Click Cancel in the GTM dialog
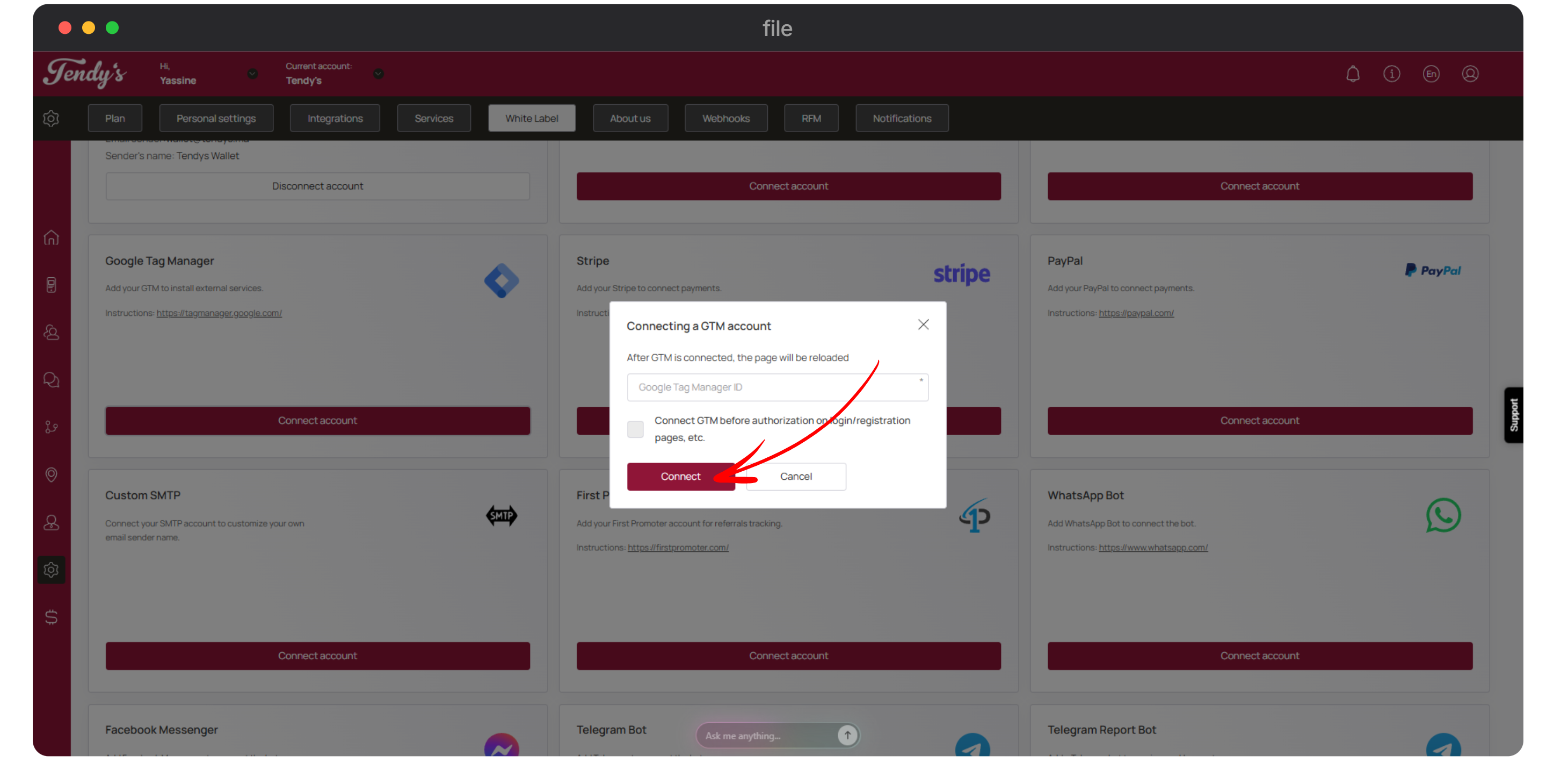Viewport: 1568px width, 763px height. [x=796, y=476]
